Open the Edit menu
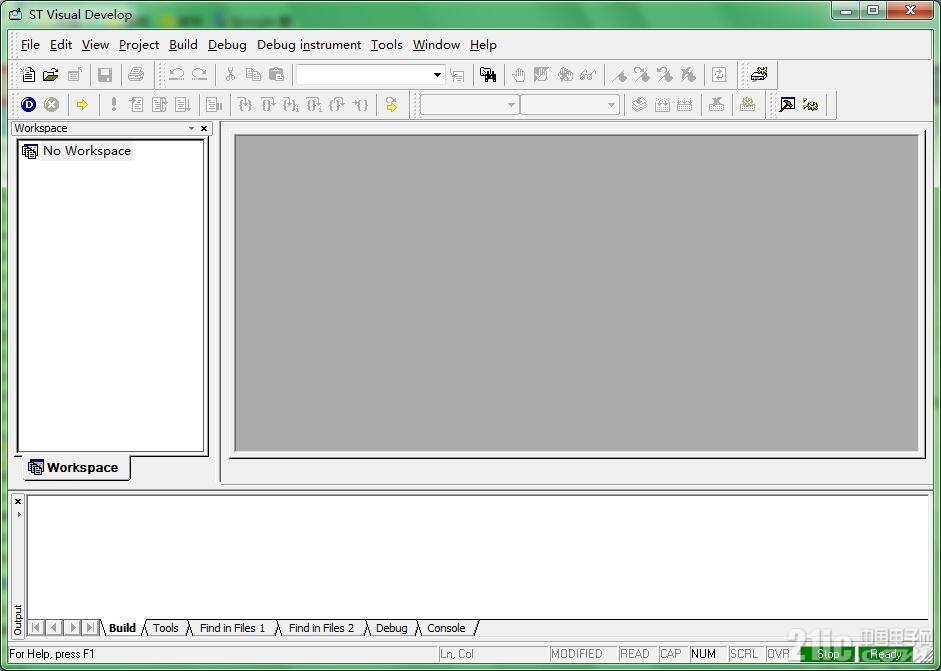The image size is (941, 671). point(61,45)
